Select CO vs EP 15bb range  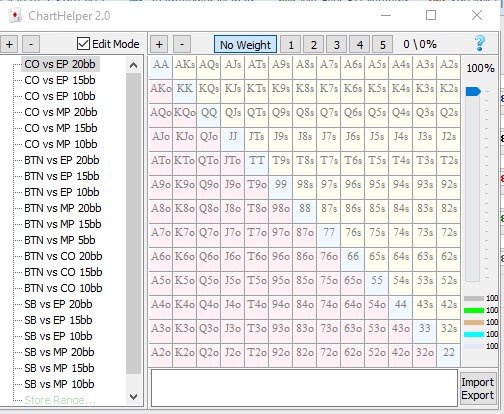pos(60,80)
